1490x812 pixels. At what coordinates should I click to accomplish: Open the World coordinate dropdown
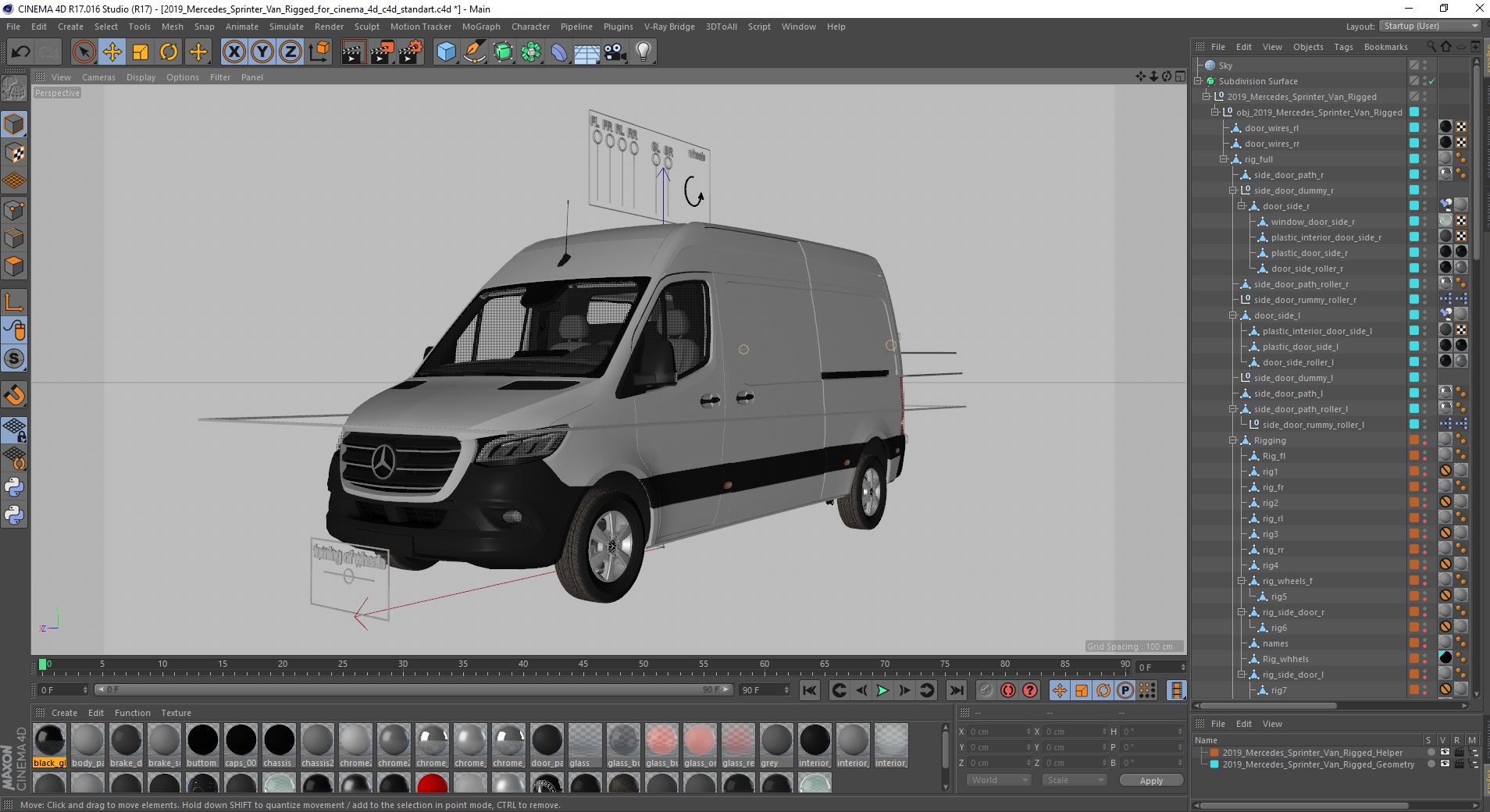point(999,780)
